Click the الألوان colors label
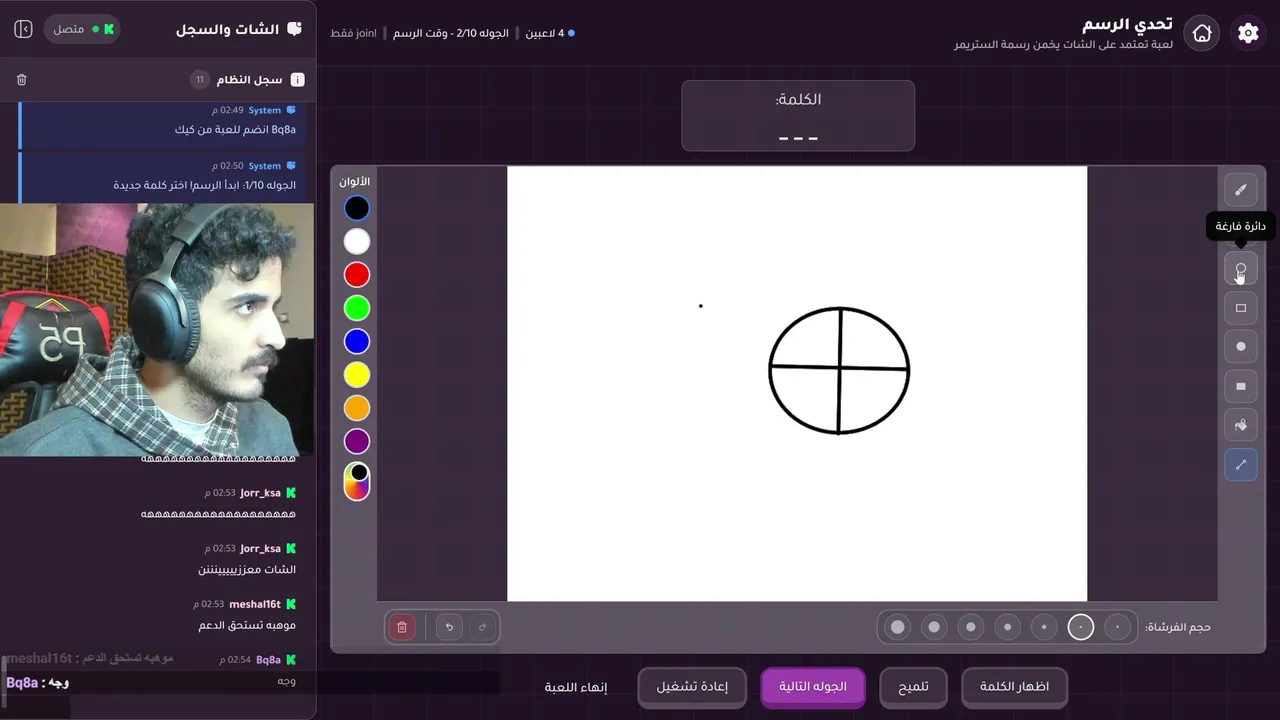1280x720 pixels. [354, 182]
